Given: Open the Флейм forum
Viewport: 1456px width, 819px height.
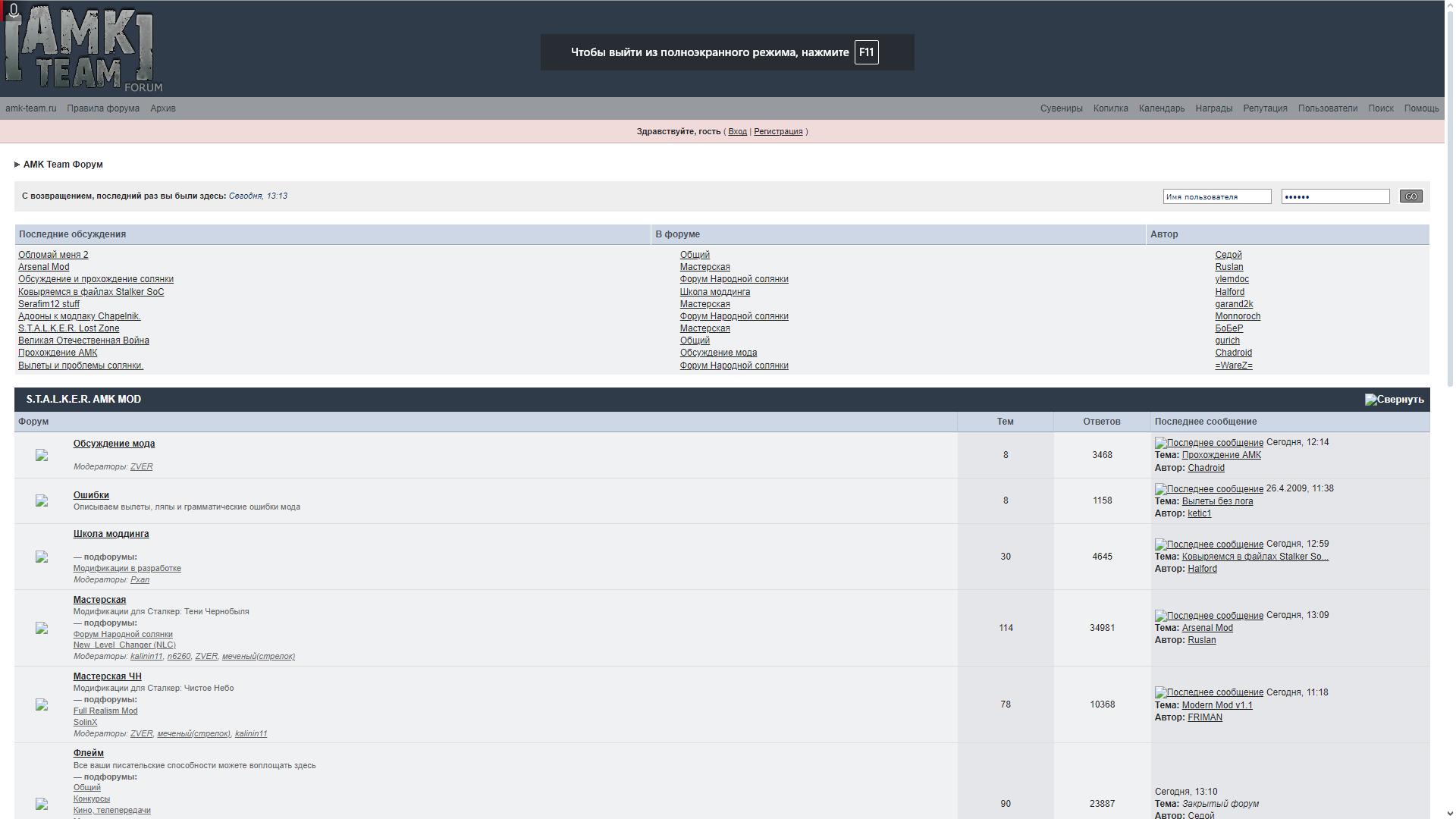Looking at the screenshot, I should (89, 753).
